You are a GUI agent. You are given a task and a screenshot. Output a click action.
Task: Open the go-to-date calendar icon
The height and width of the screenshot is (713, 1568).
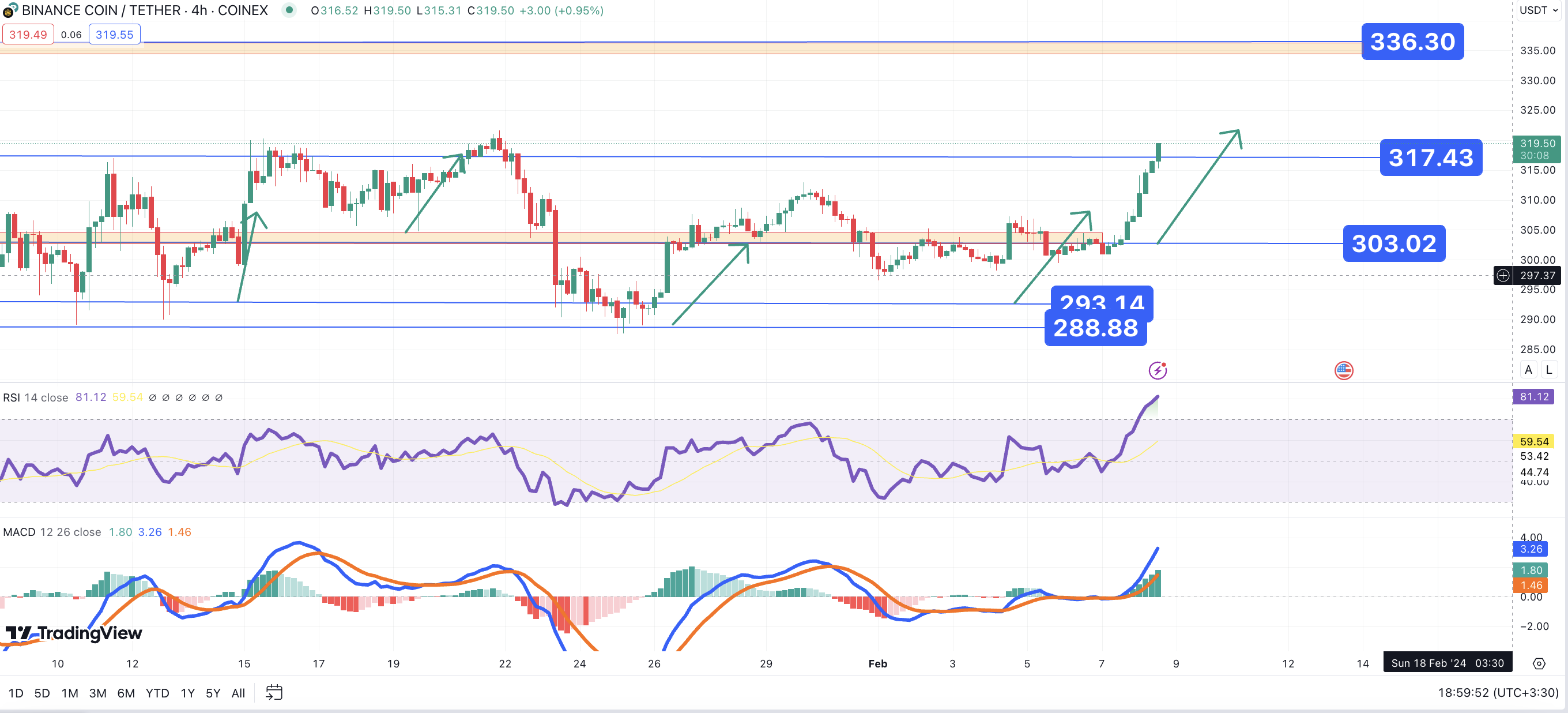(274, 692)
